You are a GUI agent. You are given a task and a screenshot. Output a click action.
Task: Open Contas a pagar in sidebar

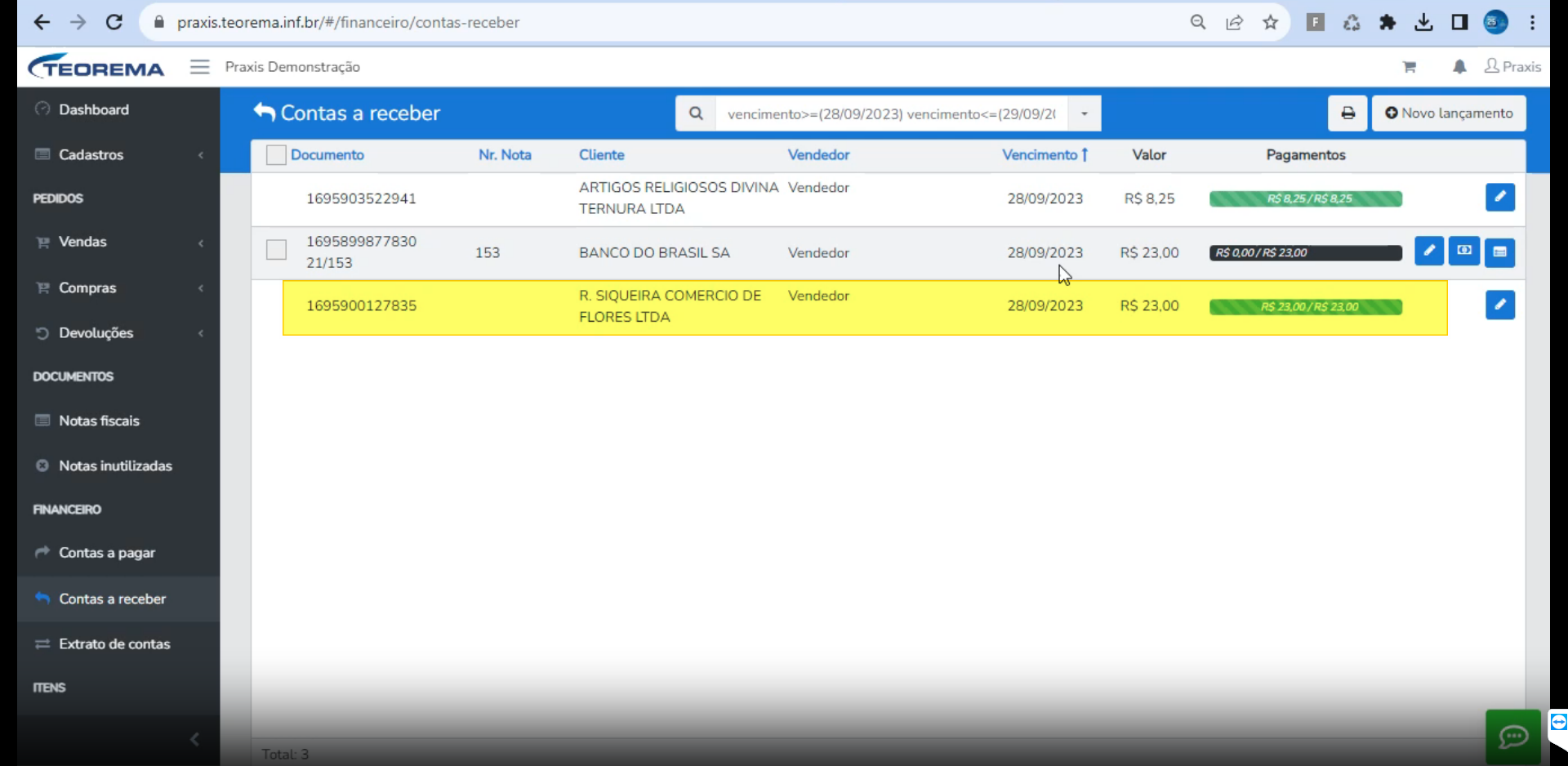118,553
